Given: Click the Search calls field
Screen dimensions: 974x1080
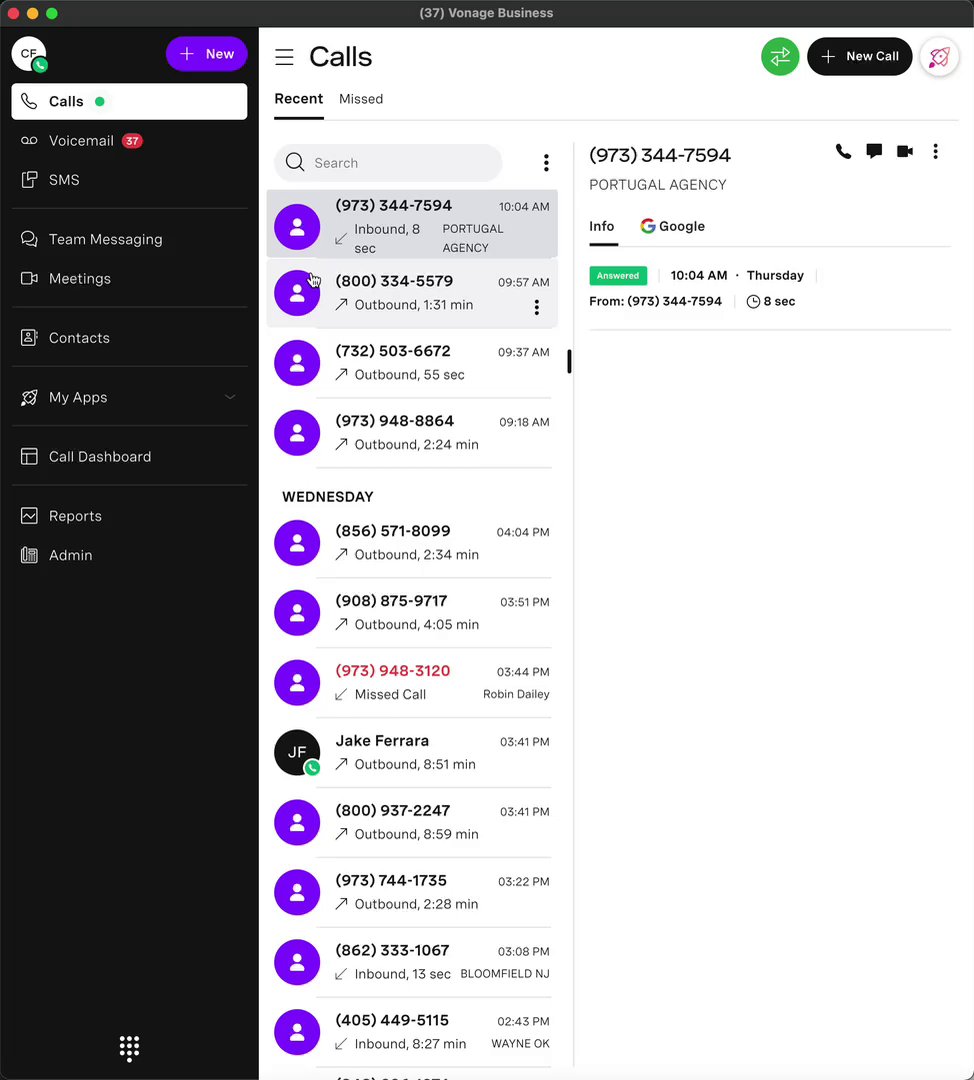Looking at the screenshot, I should click(x=388, y=163).
